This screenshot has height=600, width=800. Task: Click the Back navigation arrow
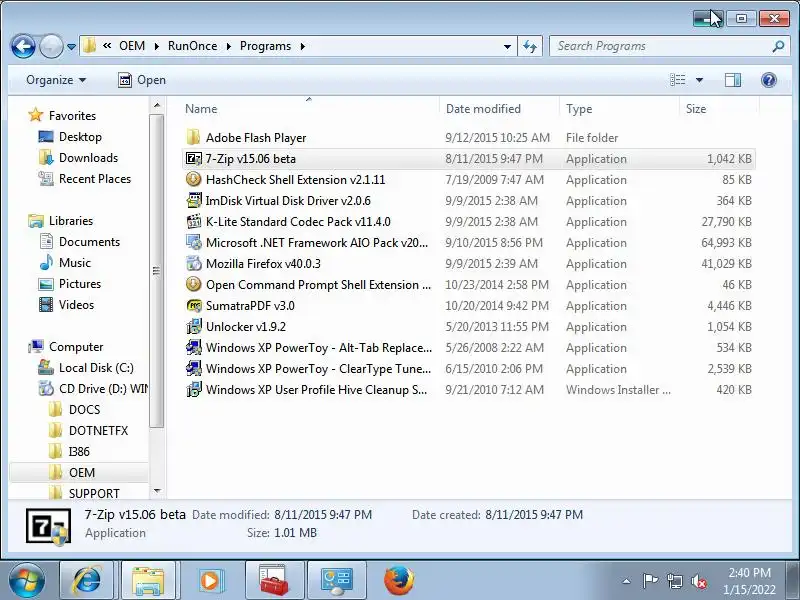click(23, 46)
